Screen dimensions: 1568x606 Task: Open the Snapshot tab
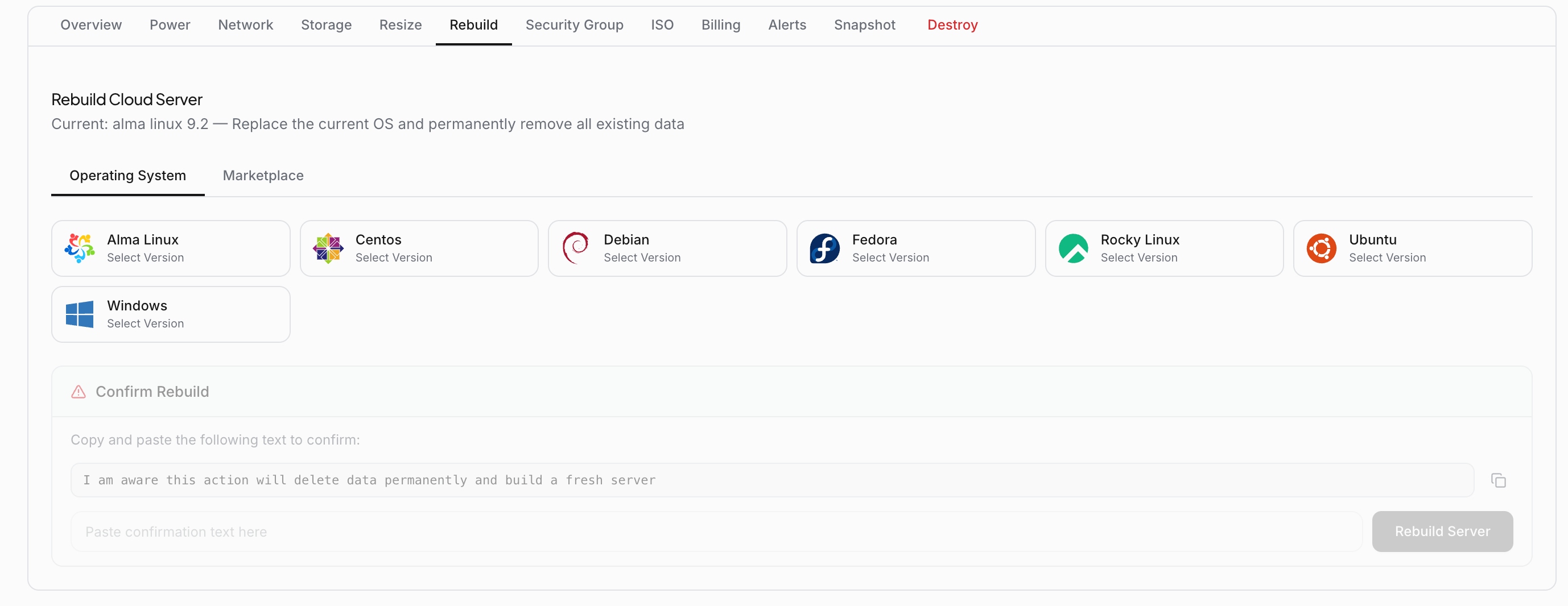coord(864,25)
